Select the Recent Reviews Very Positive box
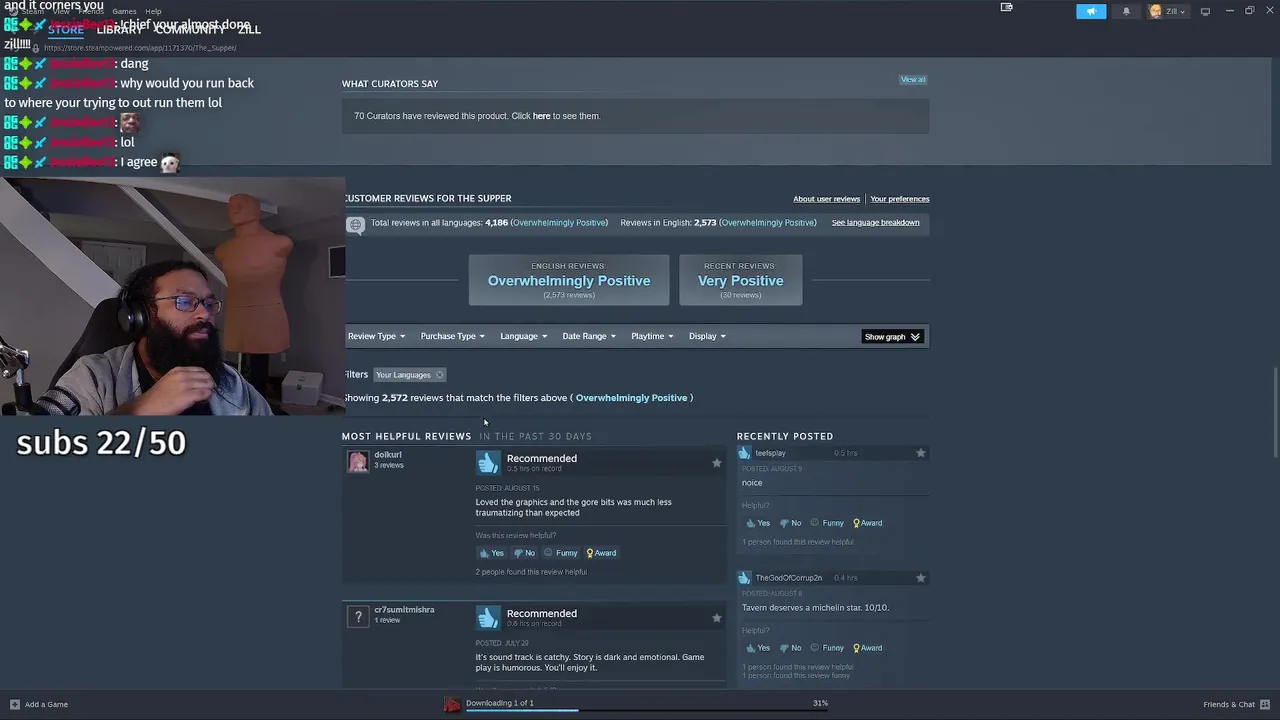 pos(740,280)
